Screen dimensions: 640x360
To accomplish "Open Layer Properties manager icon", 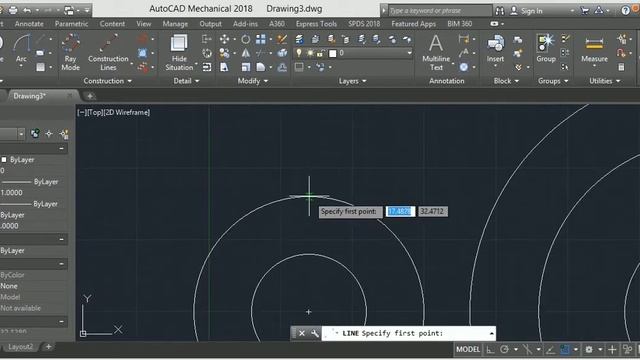I will [x=299, y=39].
